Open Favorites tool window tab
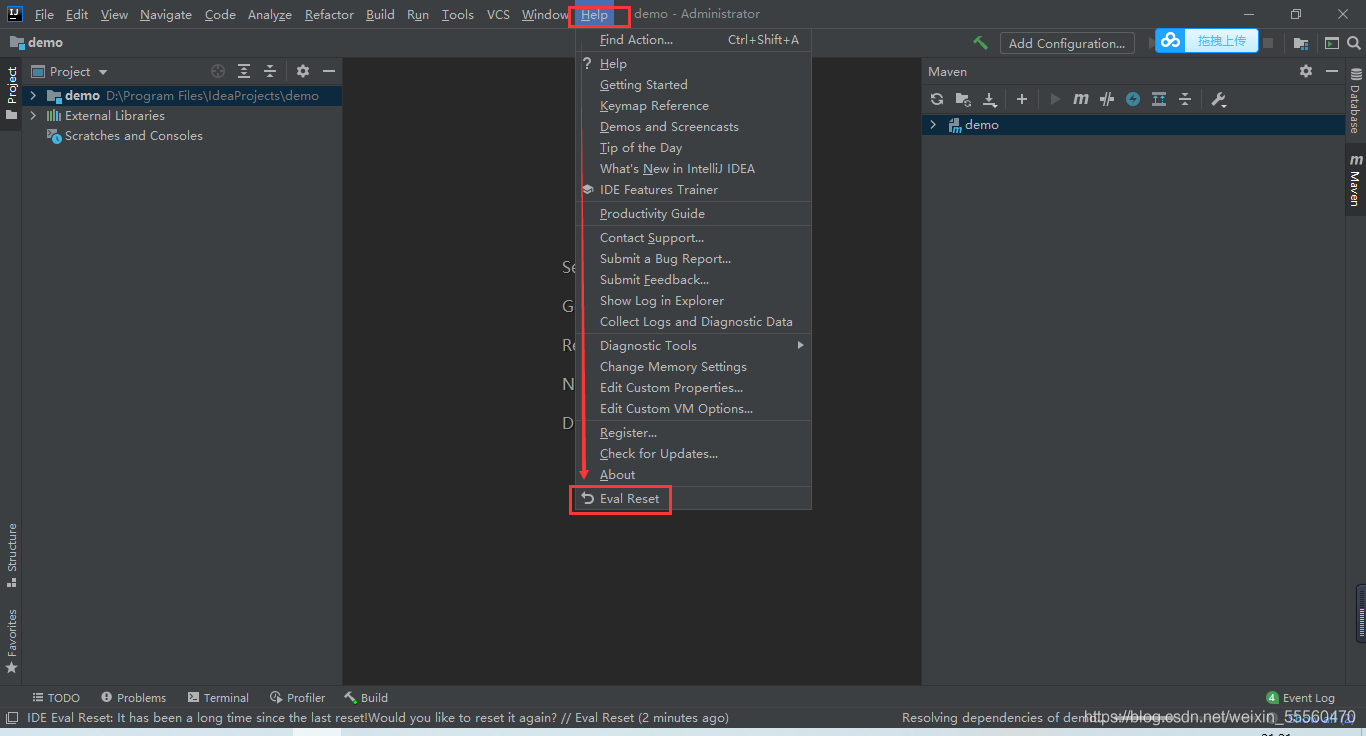 click(x=12, y=640)
